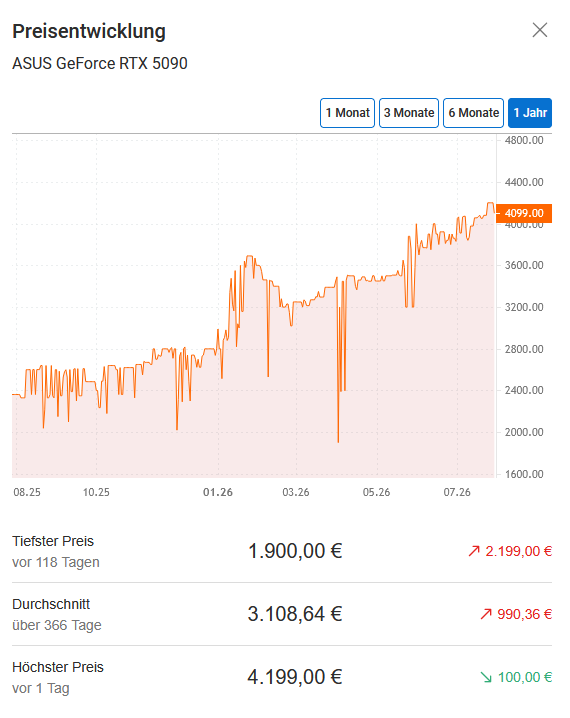
Task: Click the 05.26 date axis label
Action: pos(376,492)
